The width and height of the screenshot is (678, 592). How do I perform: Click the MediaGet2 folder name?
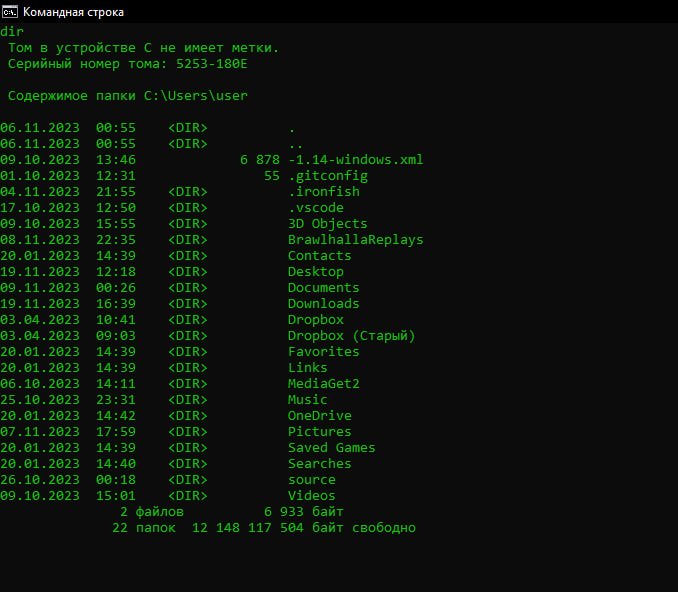click(323, 384)
